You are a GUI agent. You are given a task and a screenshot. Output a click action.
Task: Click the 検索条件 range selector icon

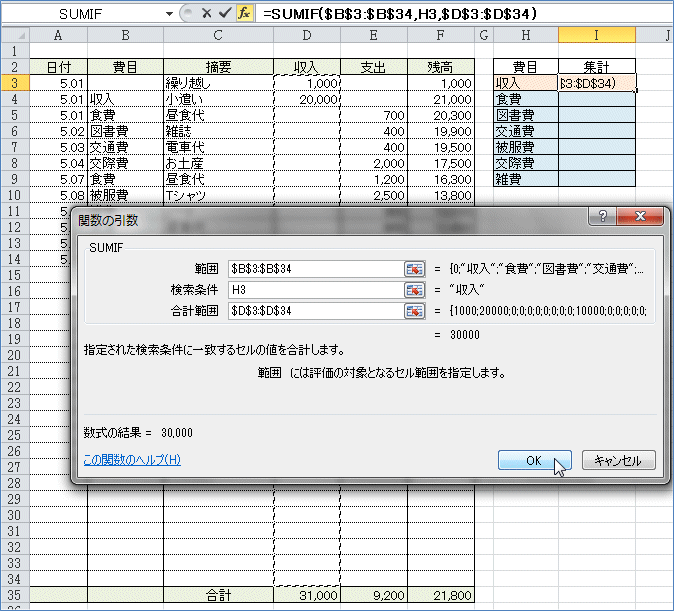[x=414, y=290]
